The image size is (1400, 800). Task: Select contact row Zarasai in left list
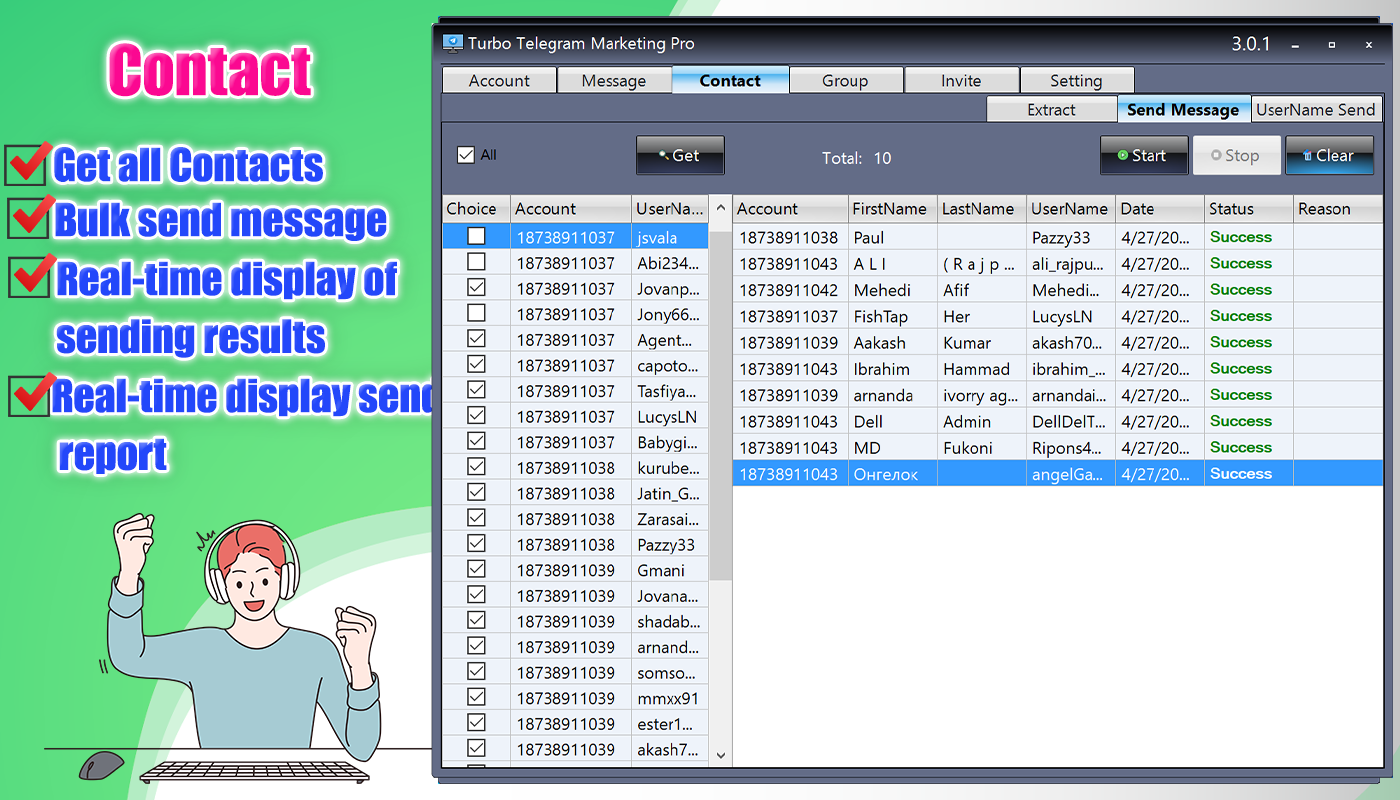coord(575,519)
